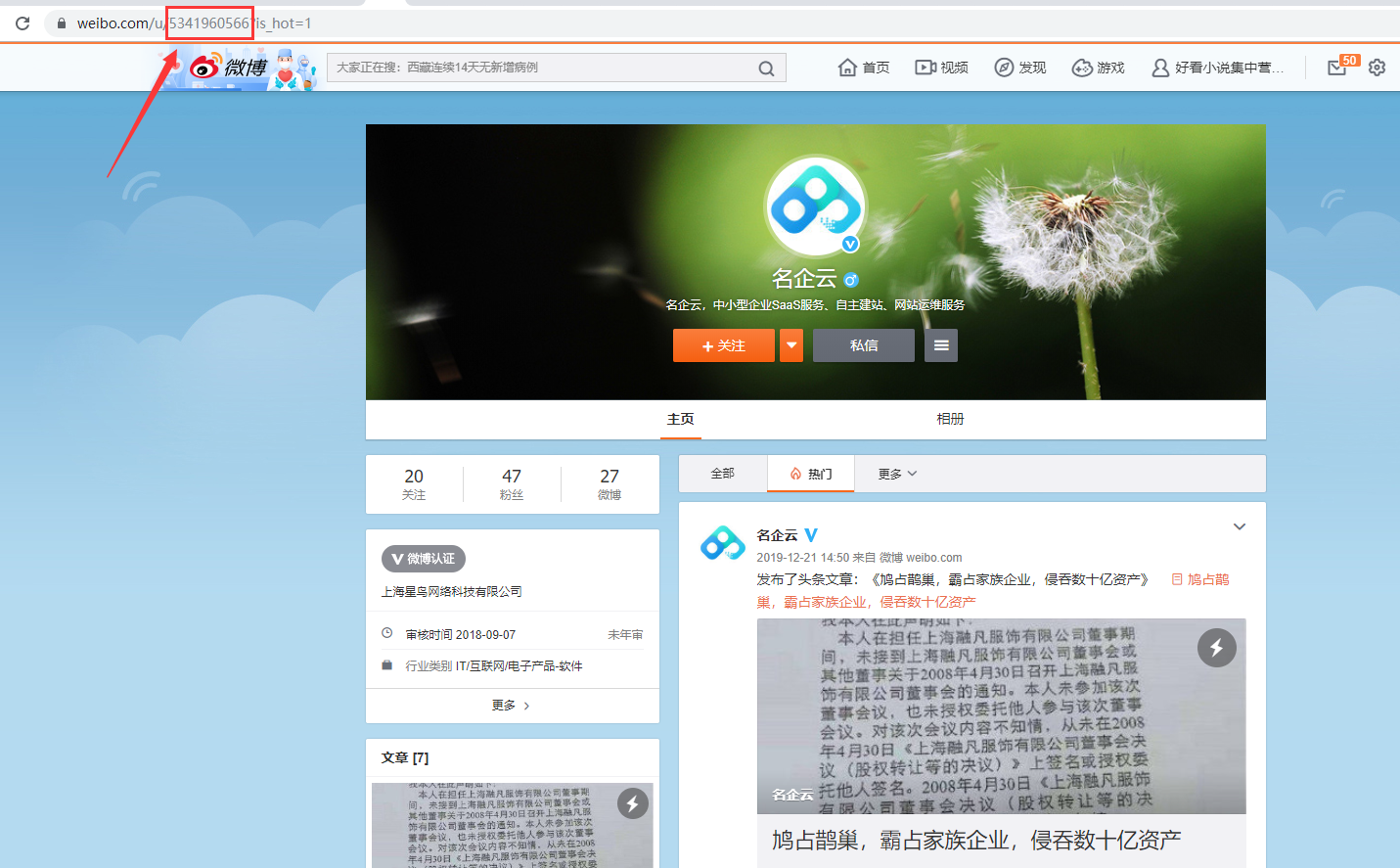The width and height of the screenshot is (1400, 868).
Task: View the 47 粉丝 followers list
Action: (x=512, y=483)
